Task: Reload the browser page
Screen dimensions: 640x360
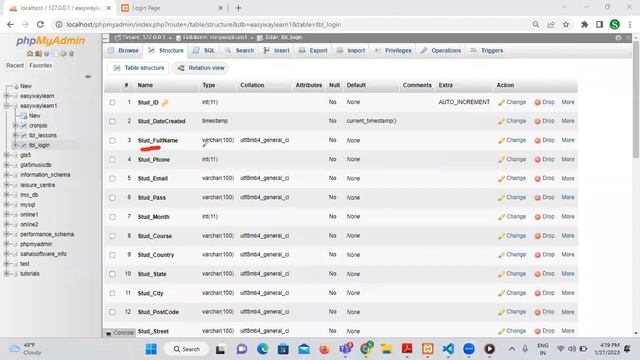Action: click(40, 24)
